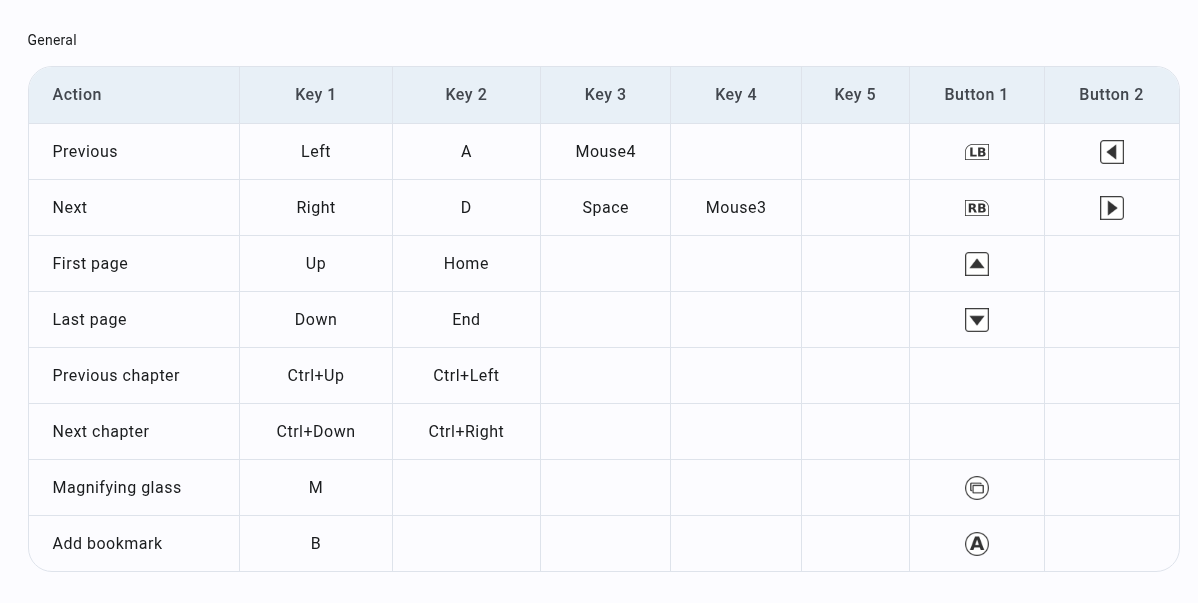Viewport: 1198px width, 603px height.
Task: Click the Select button icon for Magnifying glass
Action: [x=977, y=488]
